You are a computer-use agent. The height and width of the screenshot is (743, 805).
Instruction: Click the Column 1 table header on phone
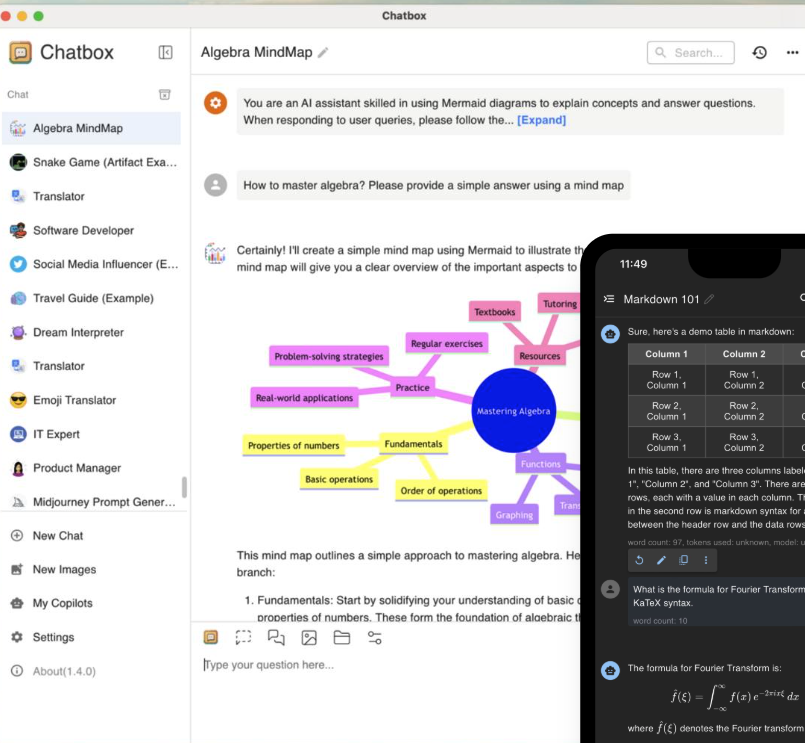(x=666, y=354)
